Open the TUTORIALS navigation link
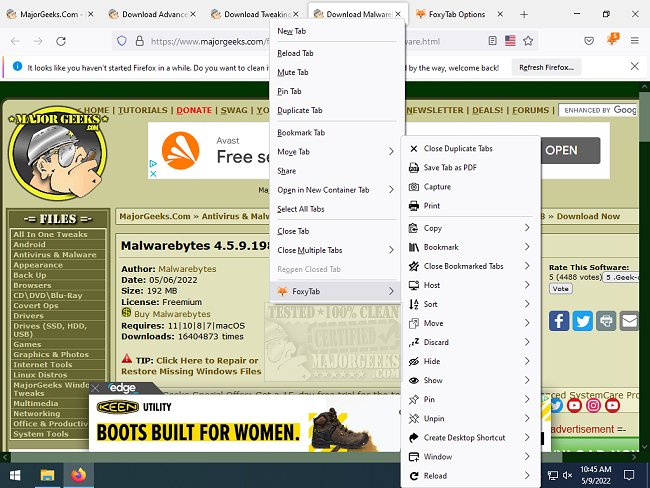Image resolution: width=650 pixels, height=488 pixels. (x=143, y=110)
